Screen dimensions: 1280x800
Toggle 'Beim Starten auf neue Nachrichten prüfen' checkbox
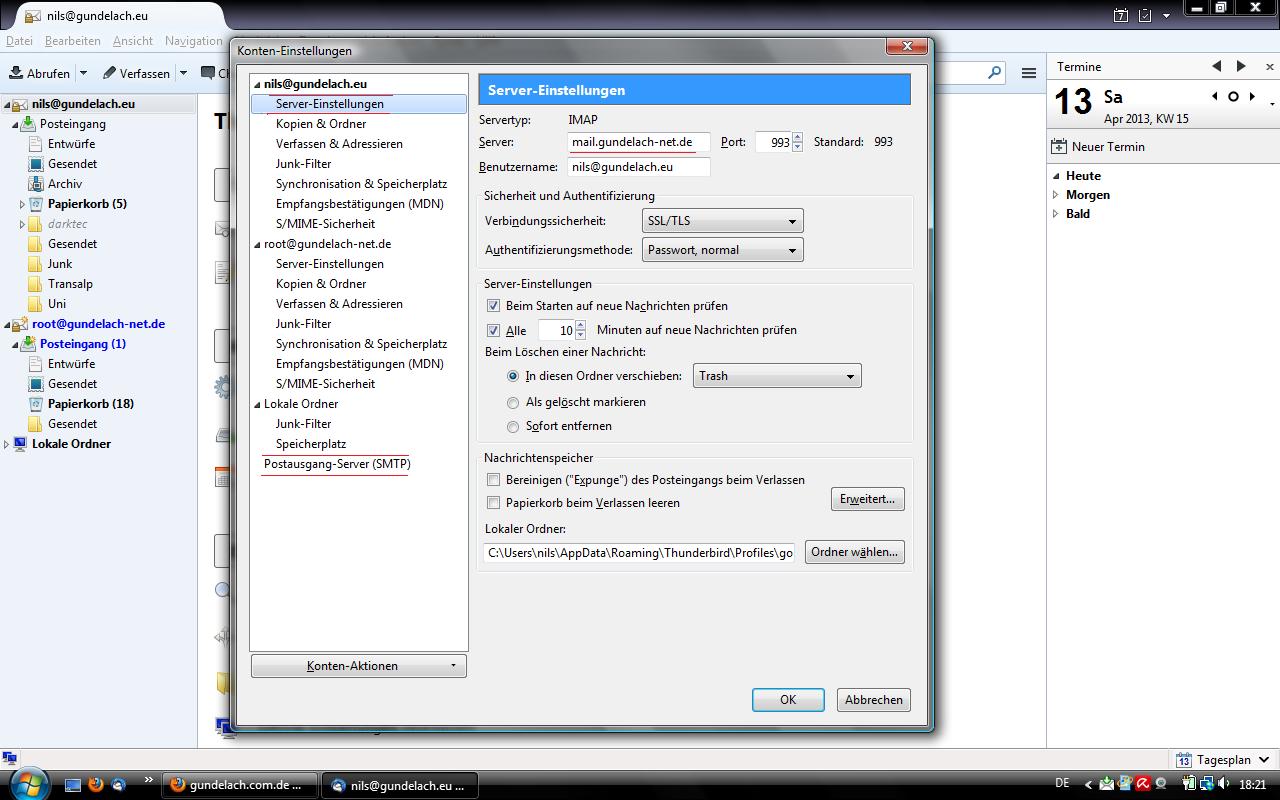click(x=493, y=306)
